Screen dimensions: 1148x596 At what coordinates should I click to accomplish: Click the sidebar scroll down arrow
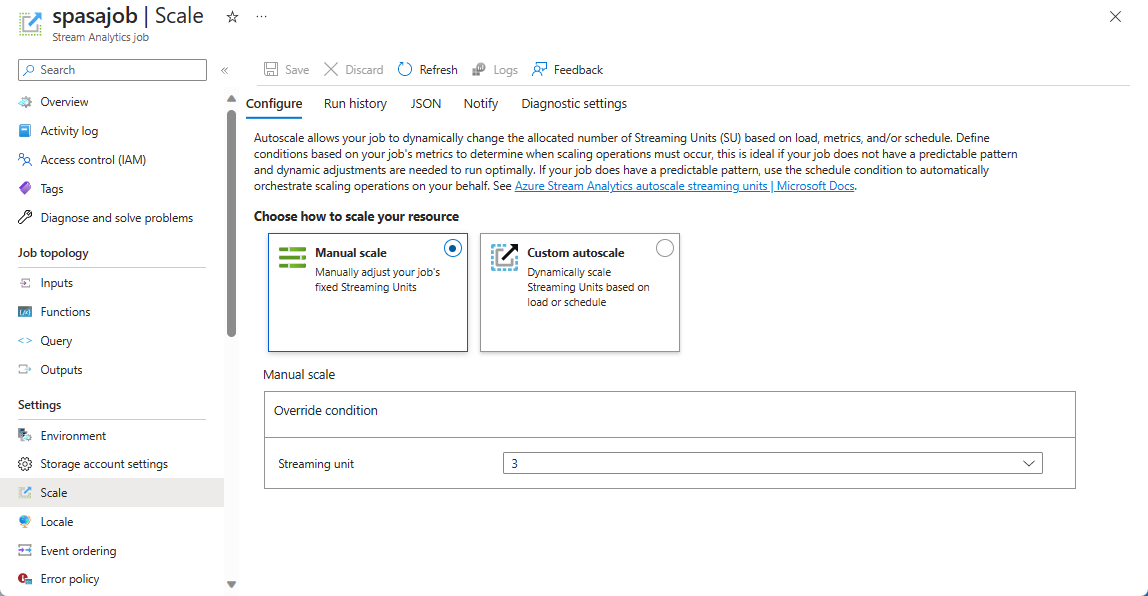[x=231, y=584]
